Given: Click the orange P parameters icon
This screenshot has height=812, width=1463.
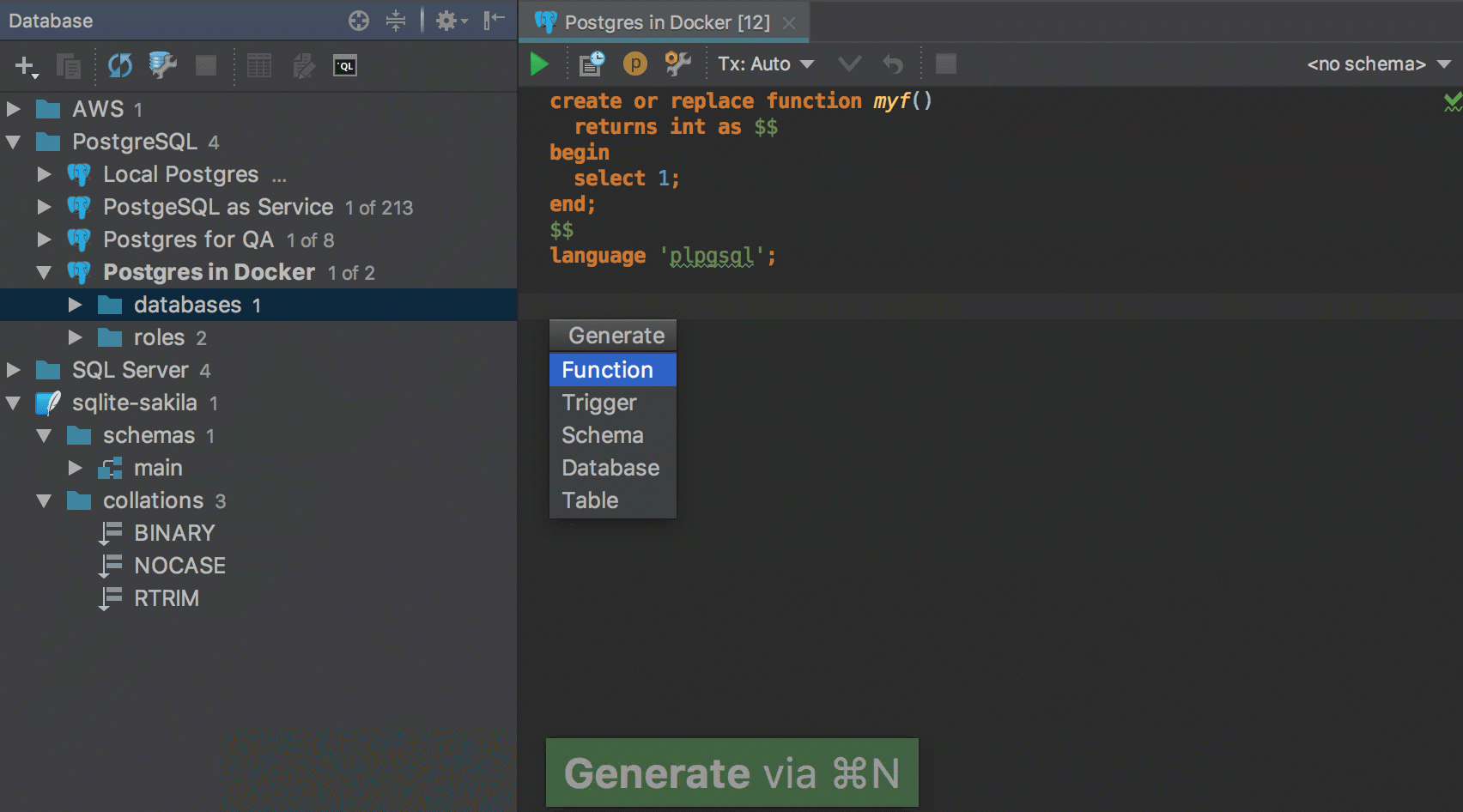Looking at the screenshot, I should pos(634,64).
